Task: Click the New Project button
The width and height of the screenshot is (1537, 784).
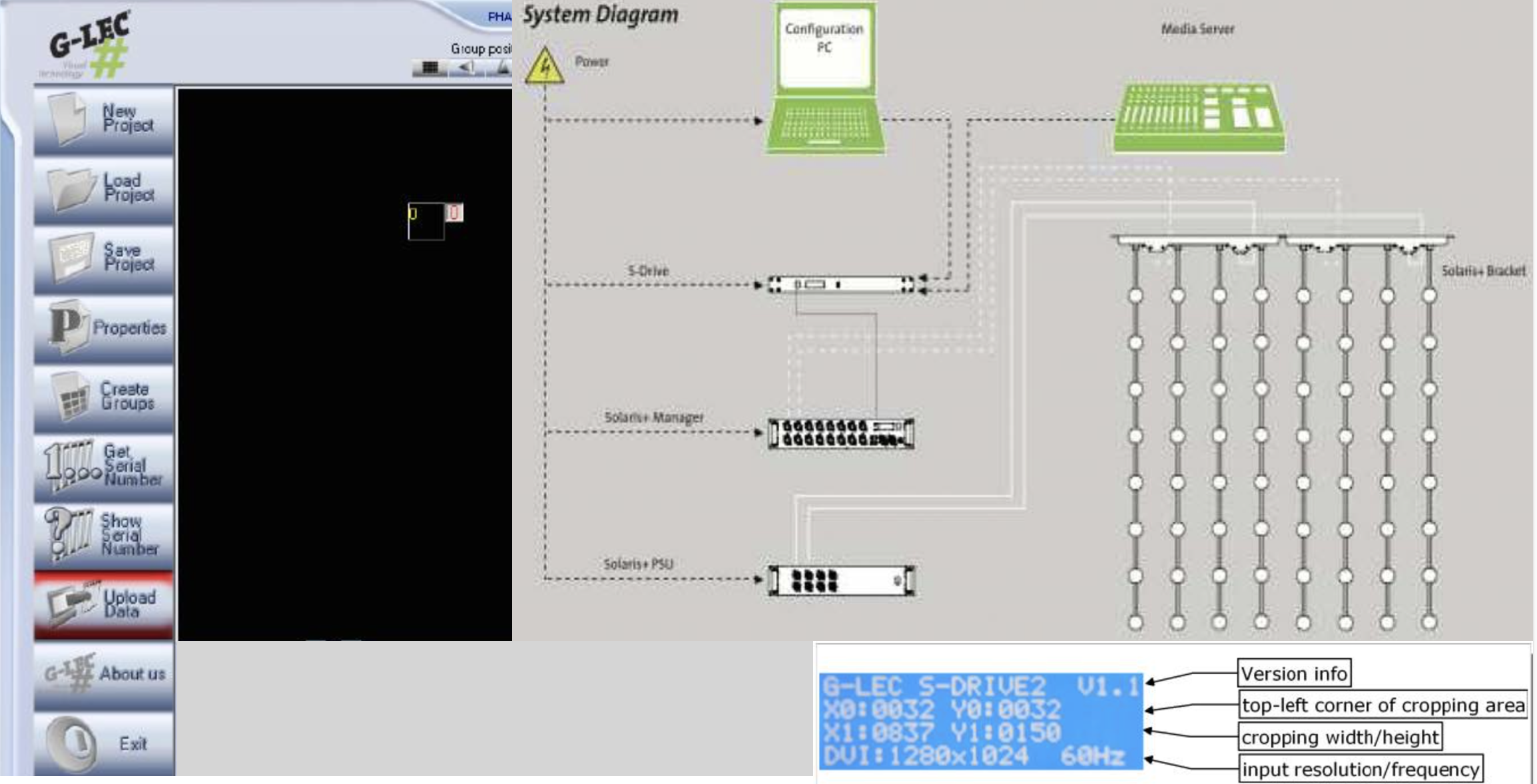Action: (x=104, y=119)
